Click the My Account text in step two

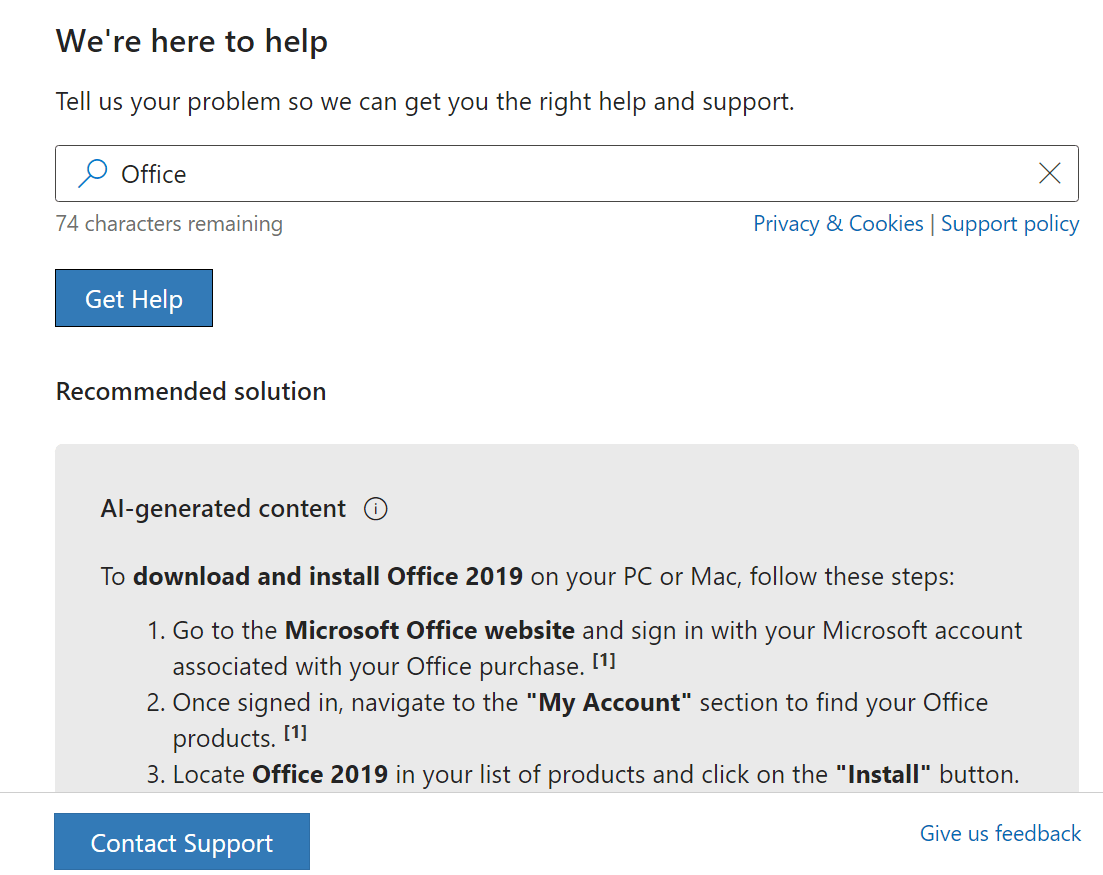click(x=608, y=702)
